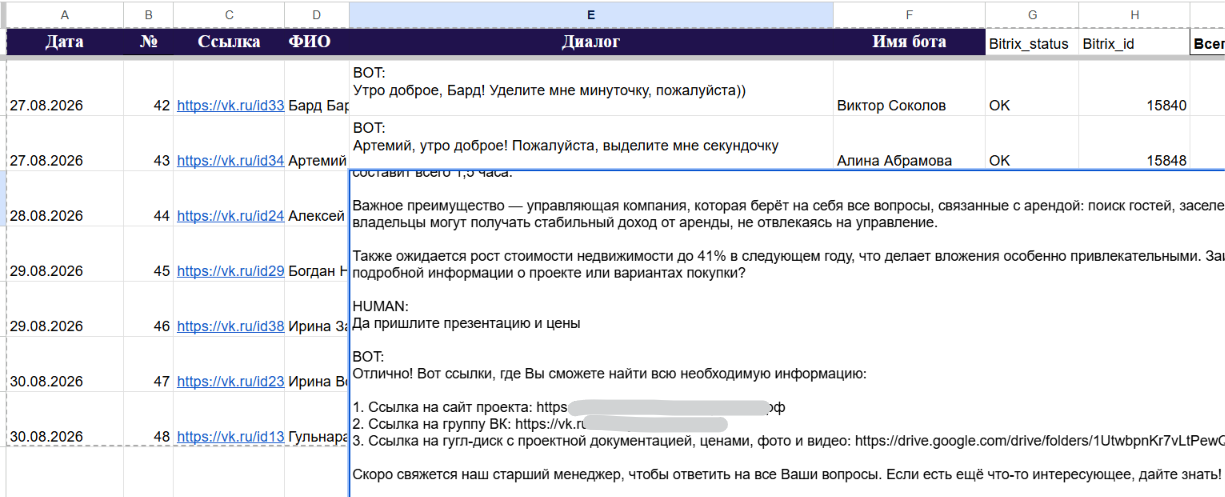This screenshot has height=497, width=1225.
Task: Select bot name Виктор Соколов
Action: [x=909, y=88]
